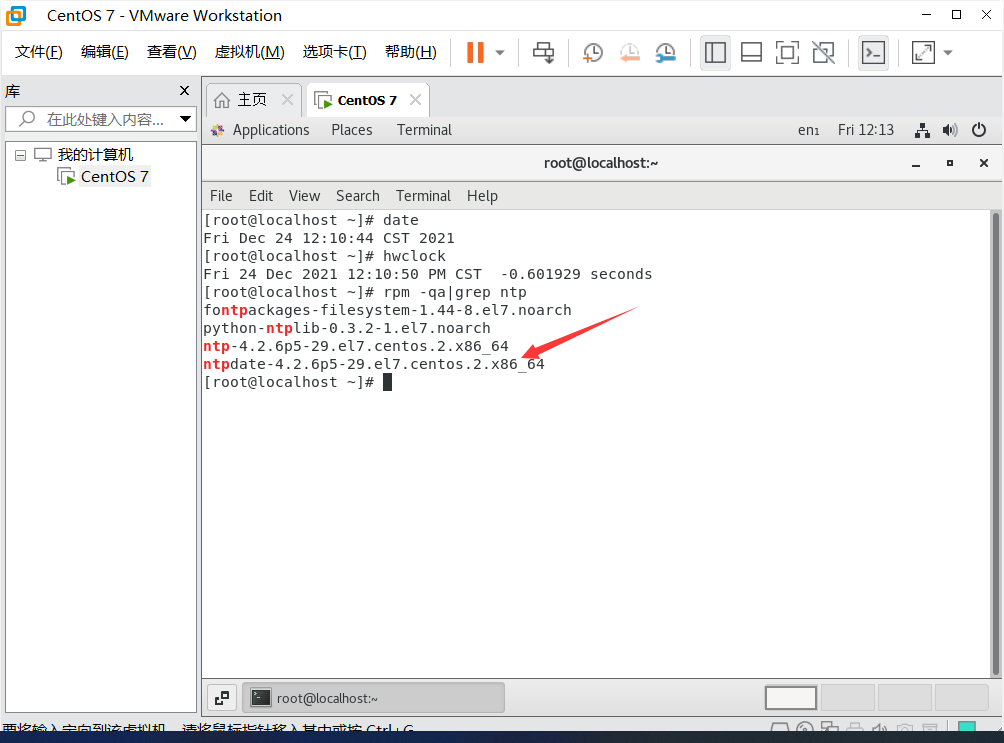Open the stretch guest dropdown arrow
This screenshot has height=743, width=1004.
pos(948,53)
